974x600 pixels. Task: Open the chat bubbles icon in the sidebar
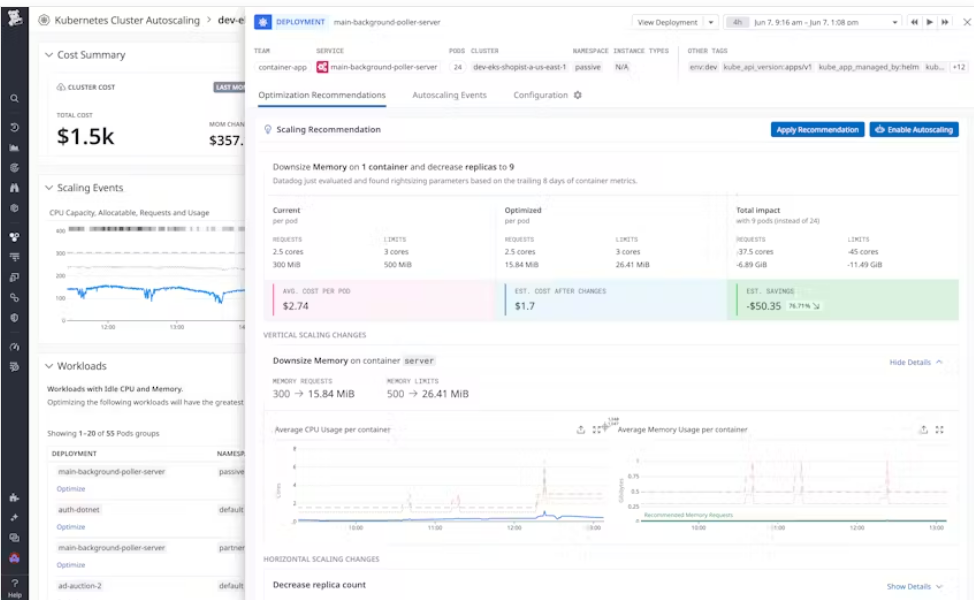tap(14, 538)
